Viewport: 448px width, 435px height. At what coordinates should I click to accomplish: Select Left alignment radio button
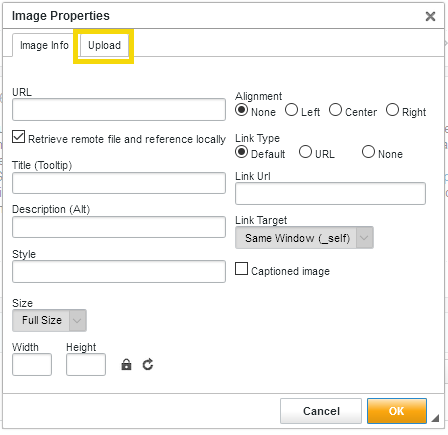point(291,110)
